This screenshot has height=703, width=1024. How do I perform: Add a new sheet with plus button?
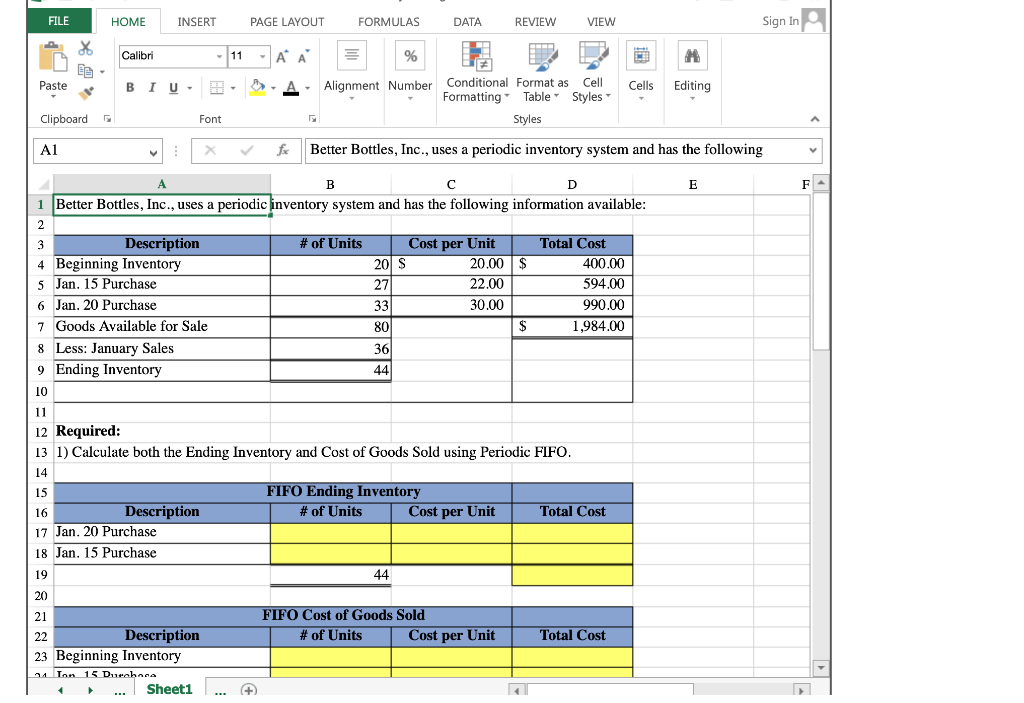pos(248,689)
